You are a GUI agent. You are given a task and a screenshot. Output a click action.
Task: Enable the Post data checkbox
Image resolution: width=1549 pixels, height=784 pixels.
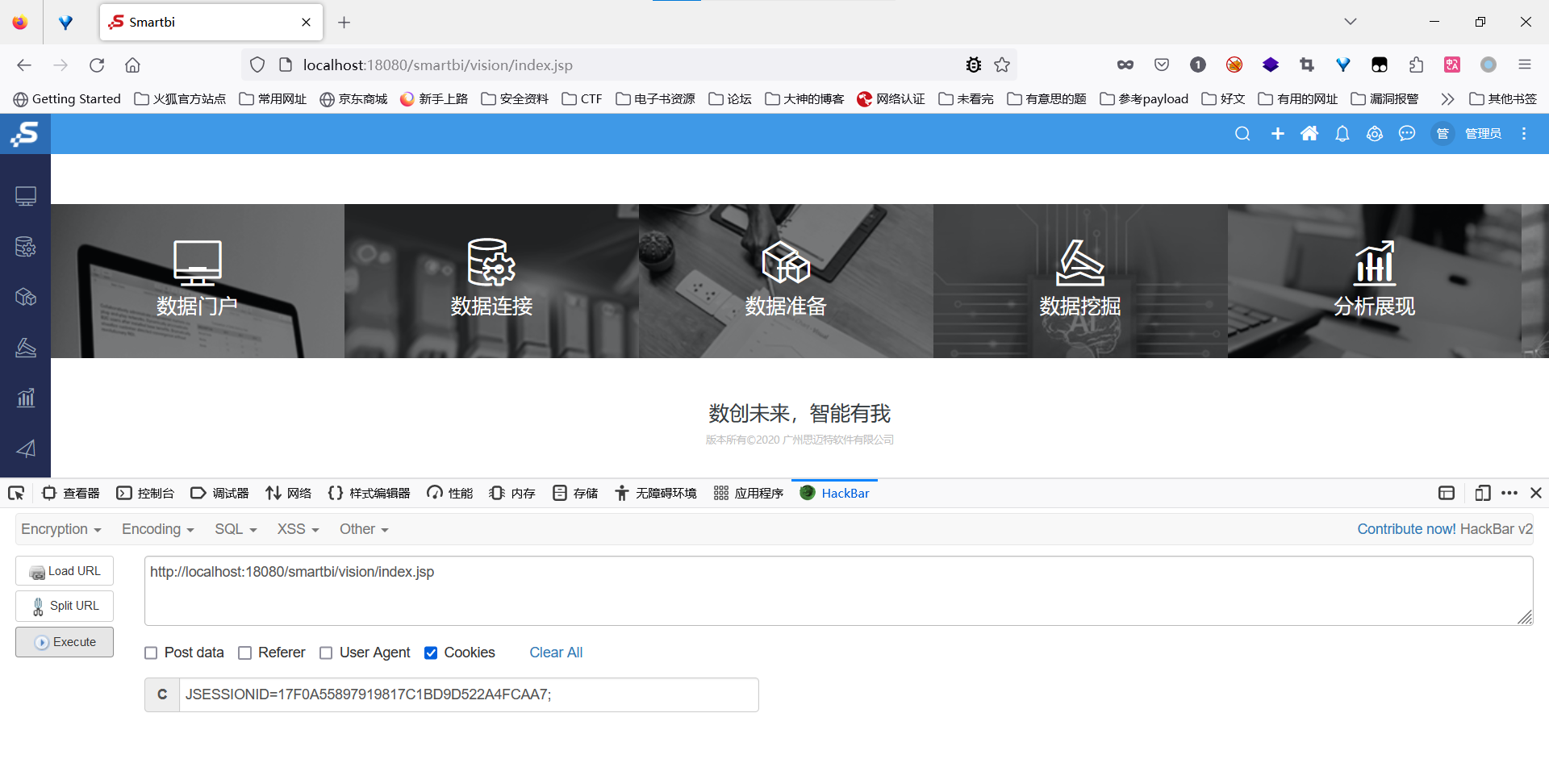pos(151,653)
